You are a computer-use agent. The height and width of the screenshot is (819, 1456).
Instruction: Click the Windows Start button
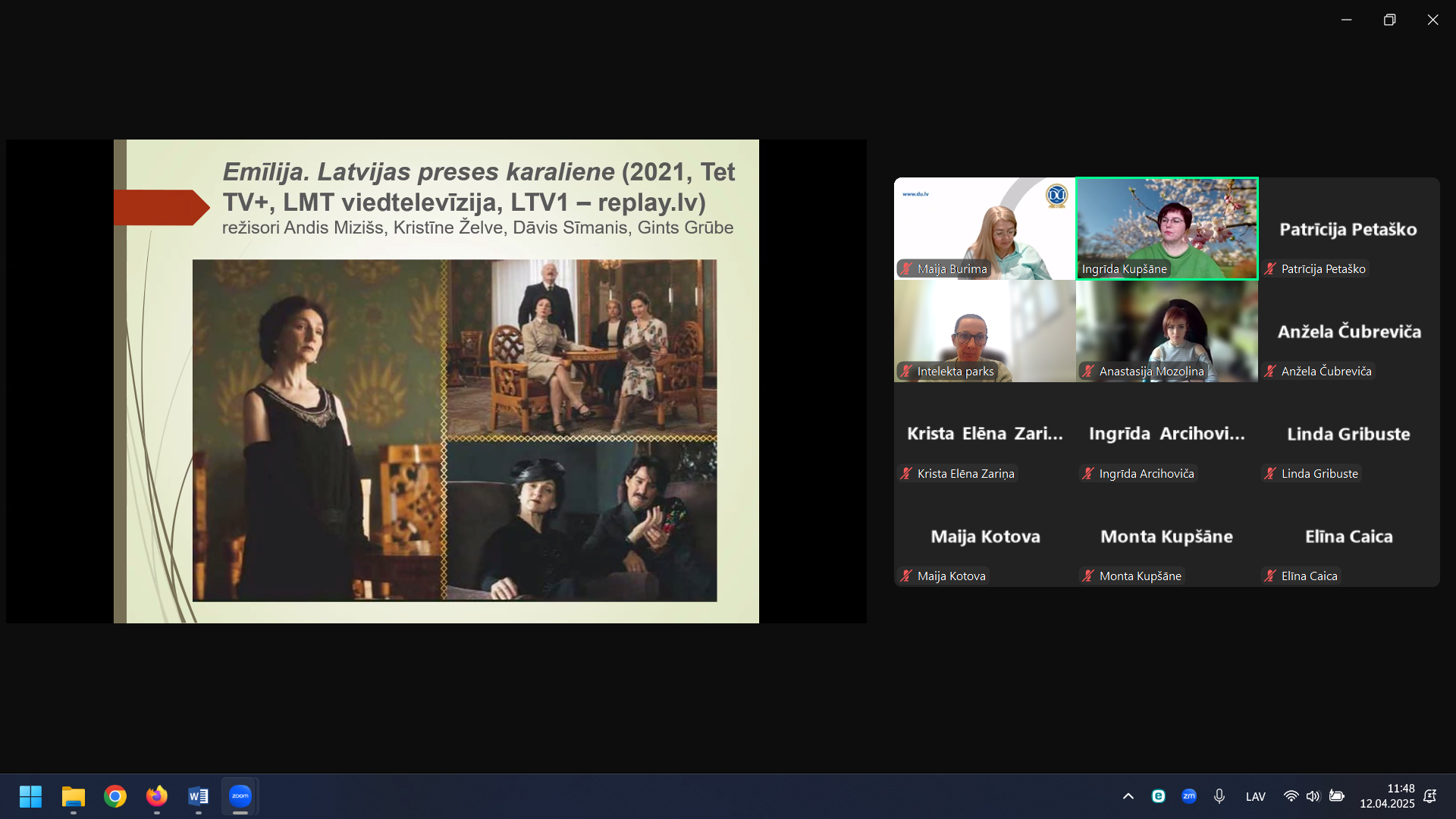(x=31, y=796)
